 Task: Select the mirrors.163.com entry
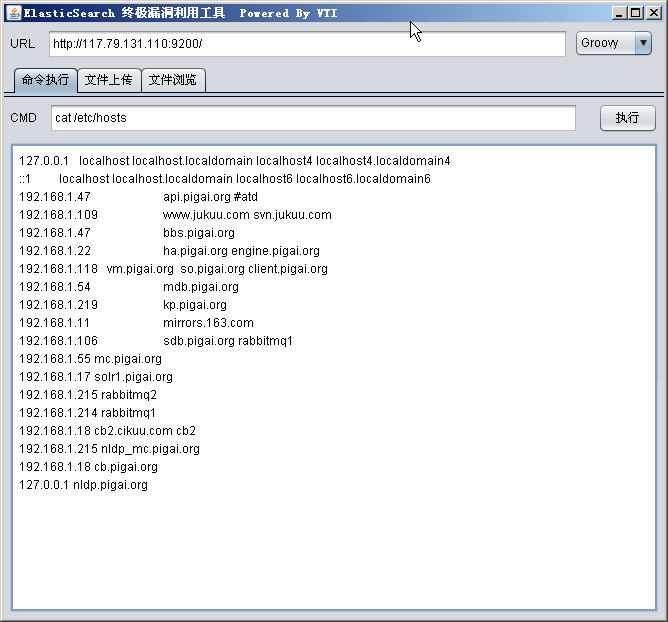click(208, 323)
